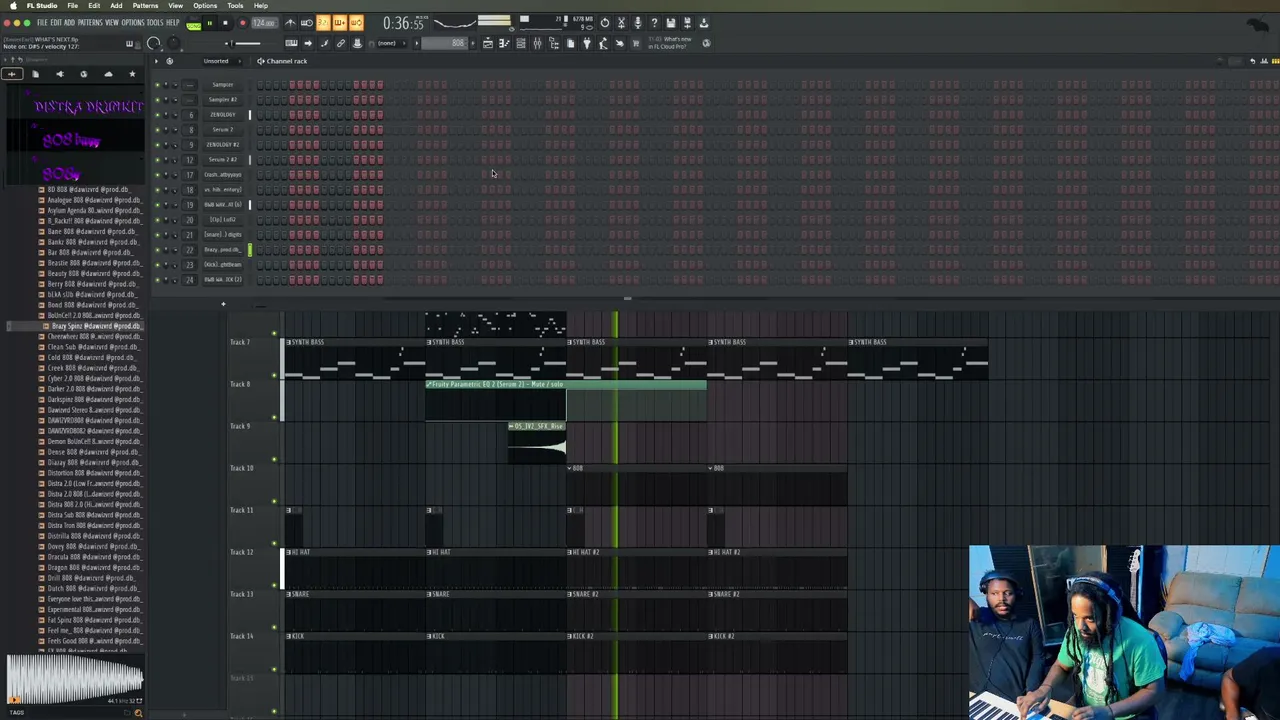Click the question mark help icon

pos(654,23)
